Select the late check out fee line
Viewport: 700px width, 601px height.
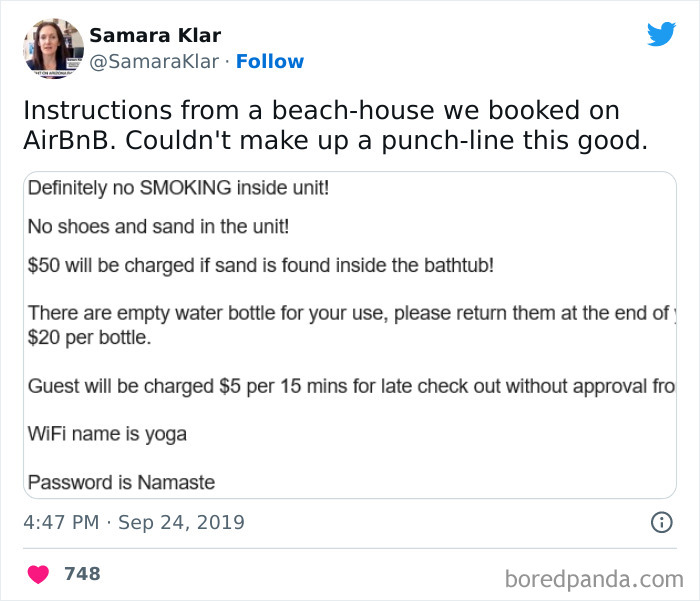[x=348, y=386]
